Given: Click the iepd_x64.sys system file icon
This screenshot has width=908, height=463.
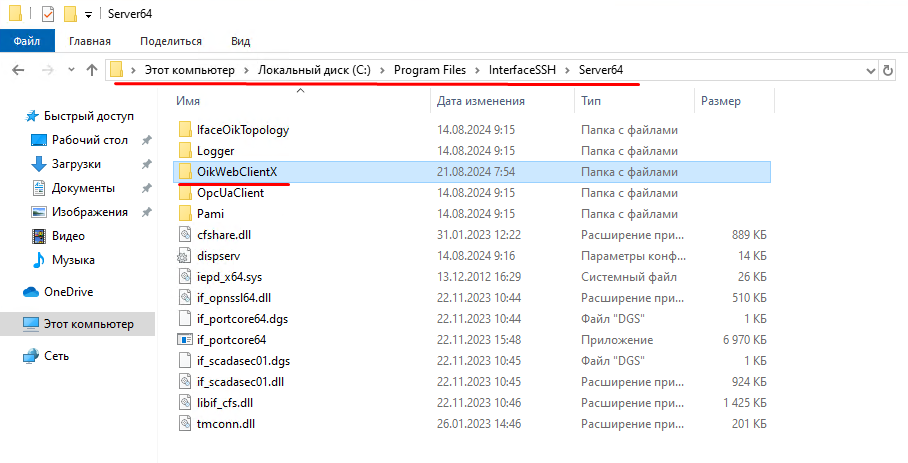Looking at the screenshot, I should (x=184, y=276).
